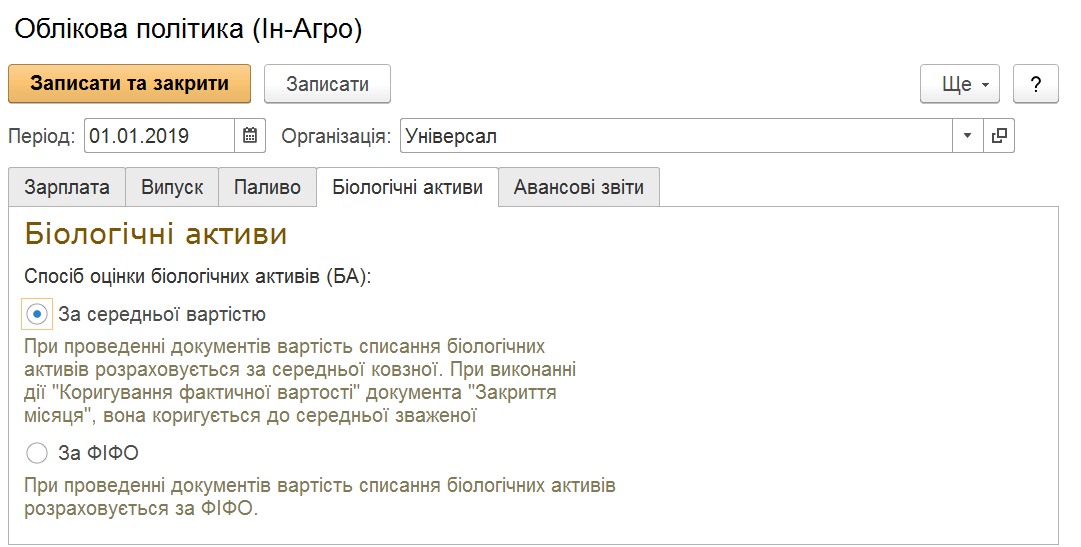The image size is (1081, 547).
Task: Open the Ще dropdown menu
Action: coord(960,84)
